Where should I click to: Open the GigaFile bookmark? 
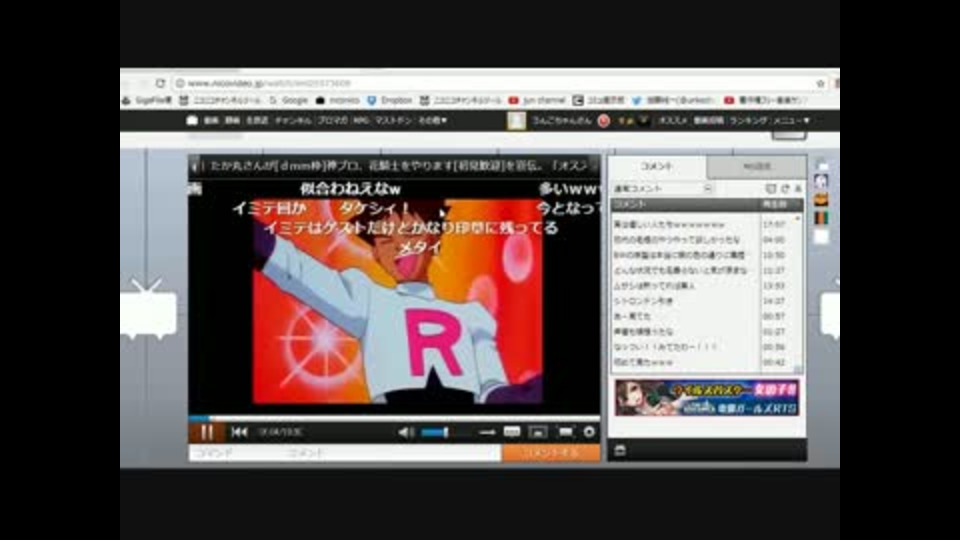[147, 100]
